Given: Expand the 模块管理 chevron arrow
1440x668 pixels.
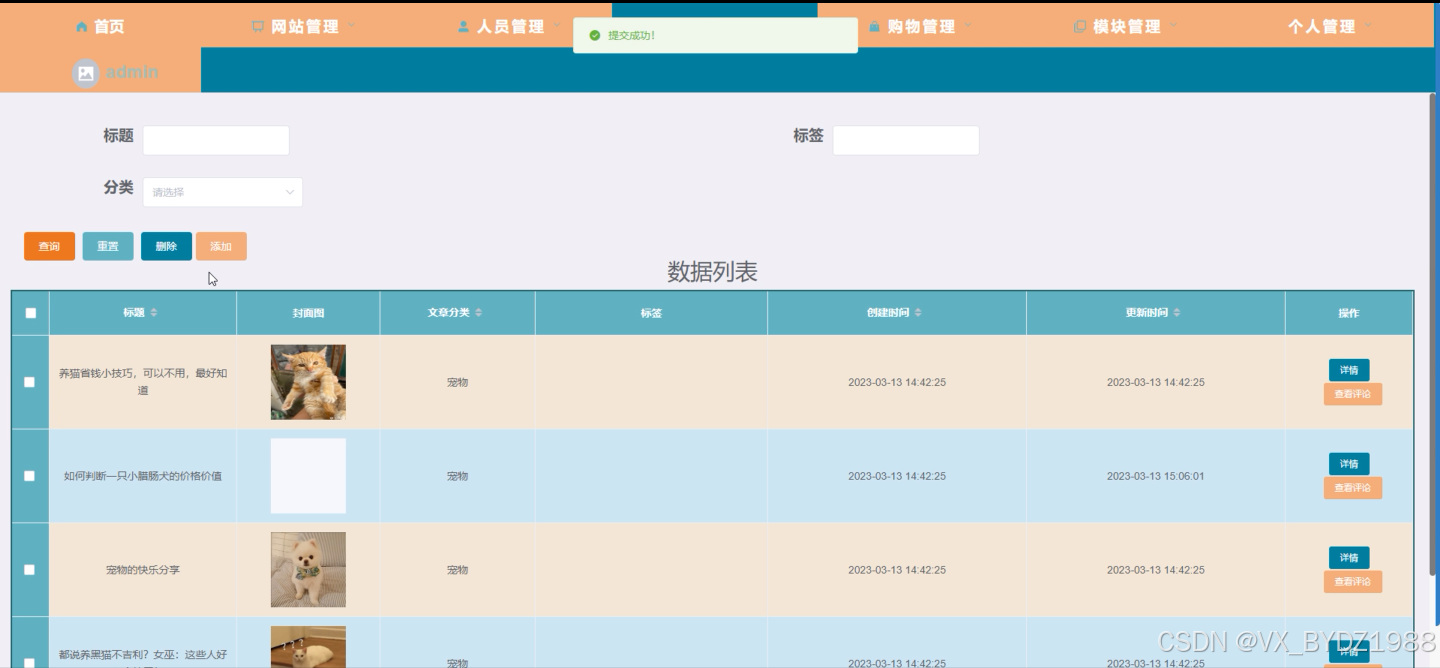Looking at the screenshot, I should 1174,27.
